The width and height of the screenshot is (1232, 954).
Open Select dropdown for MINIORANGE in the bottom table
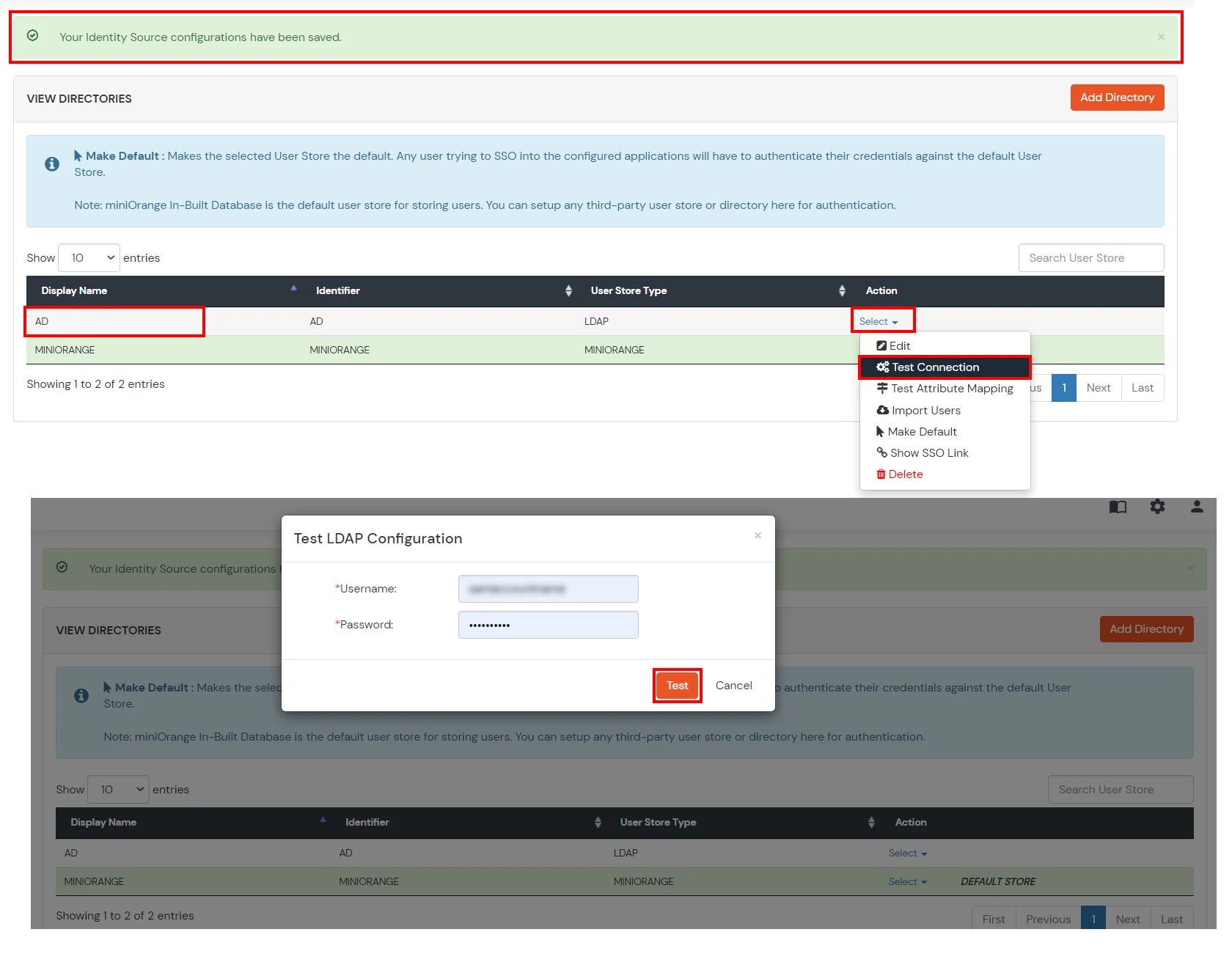[908, 882]
